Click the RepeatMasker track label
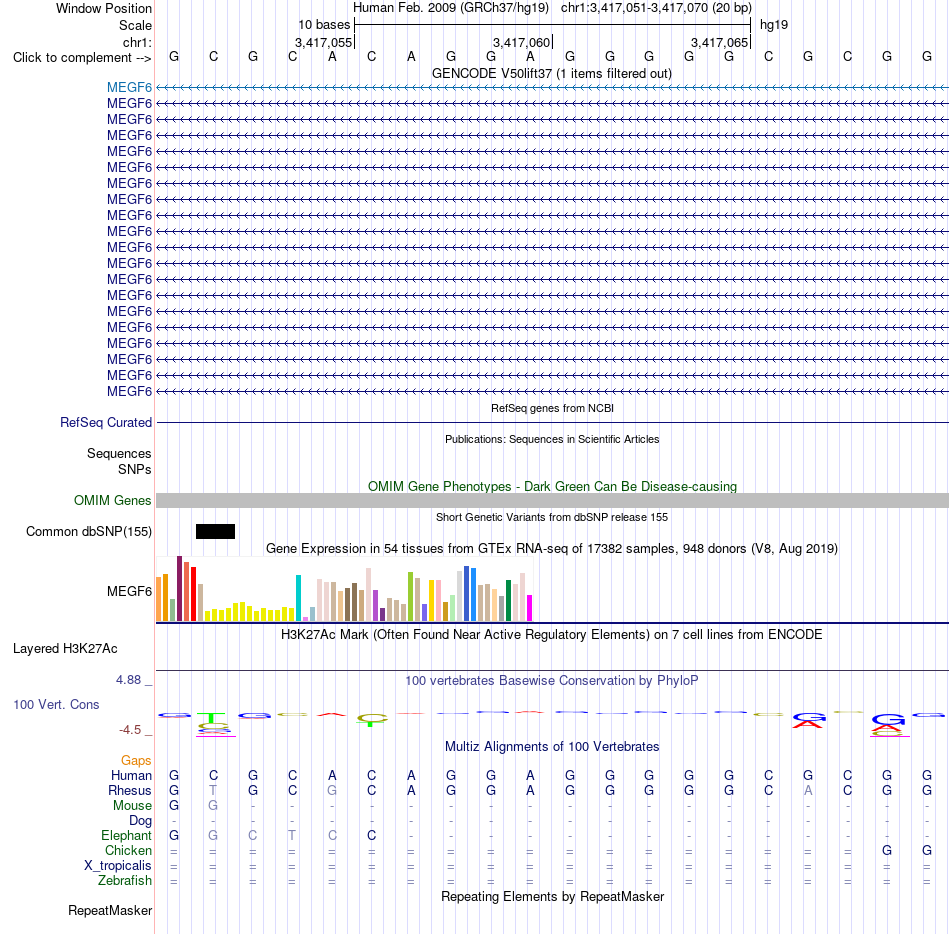This screenshot has height=934, width=950. tap(110, 910)
